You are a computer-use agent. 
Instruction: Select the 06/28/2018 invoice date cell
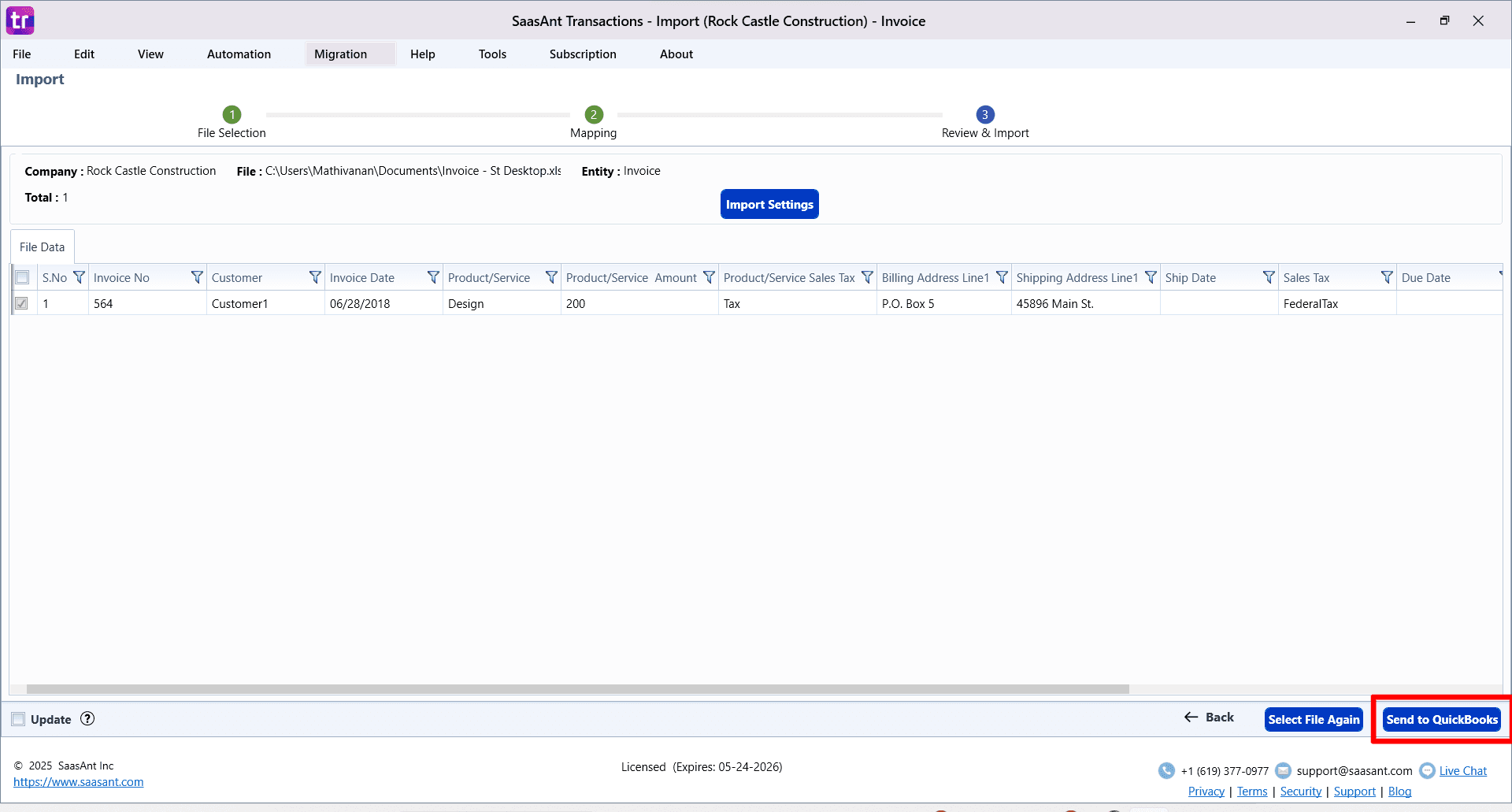click(384, 303)
